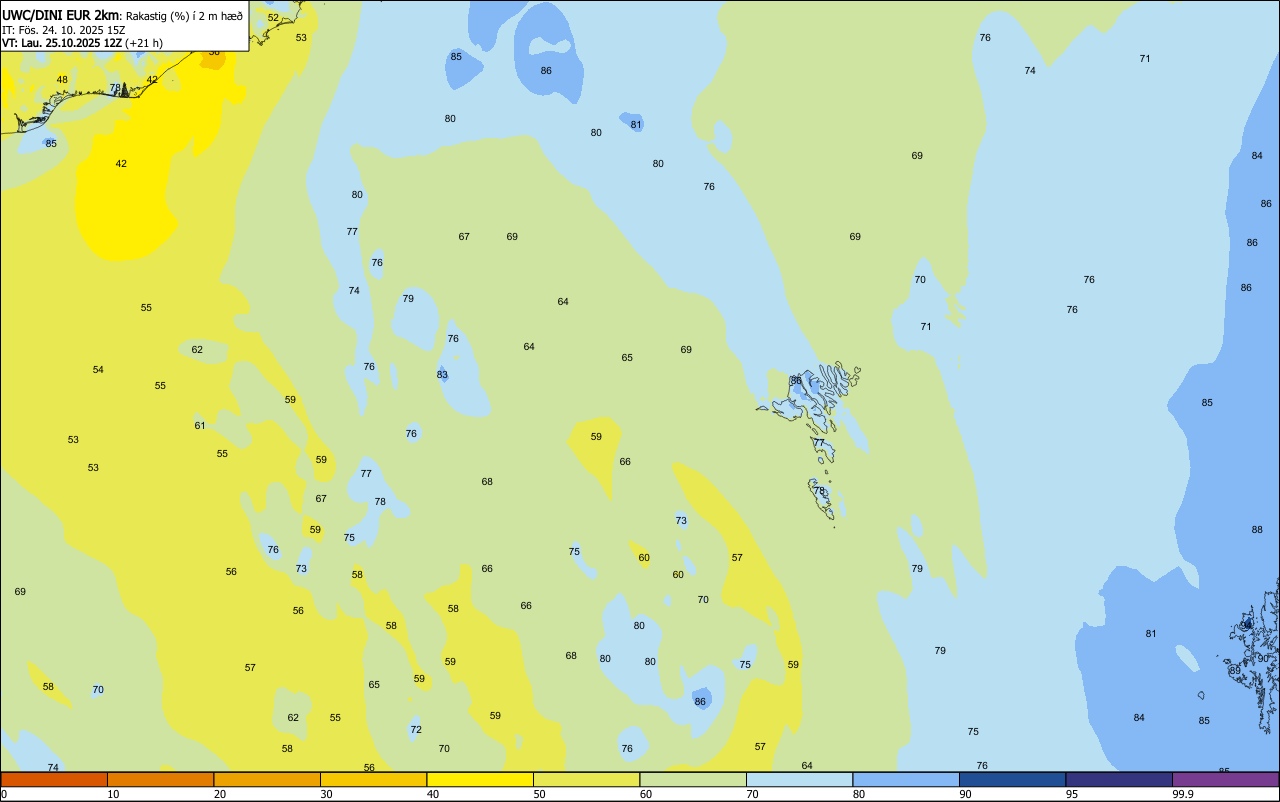Select the 80–90 medium blue legend swatch
The image size is (1280, 802).
[x=906, y=779]
